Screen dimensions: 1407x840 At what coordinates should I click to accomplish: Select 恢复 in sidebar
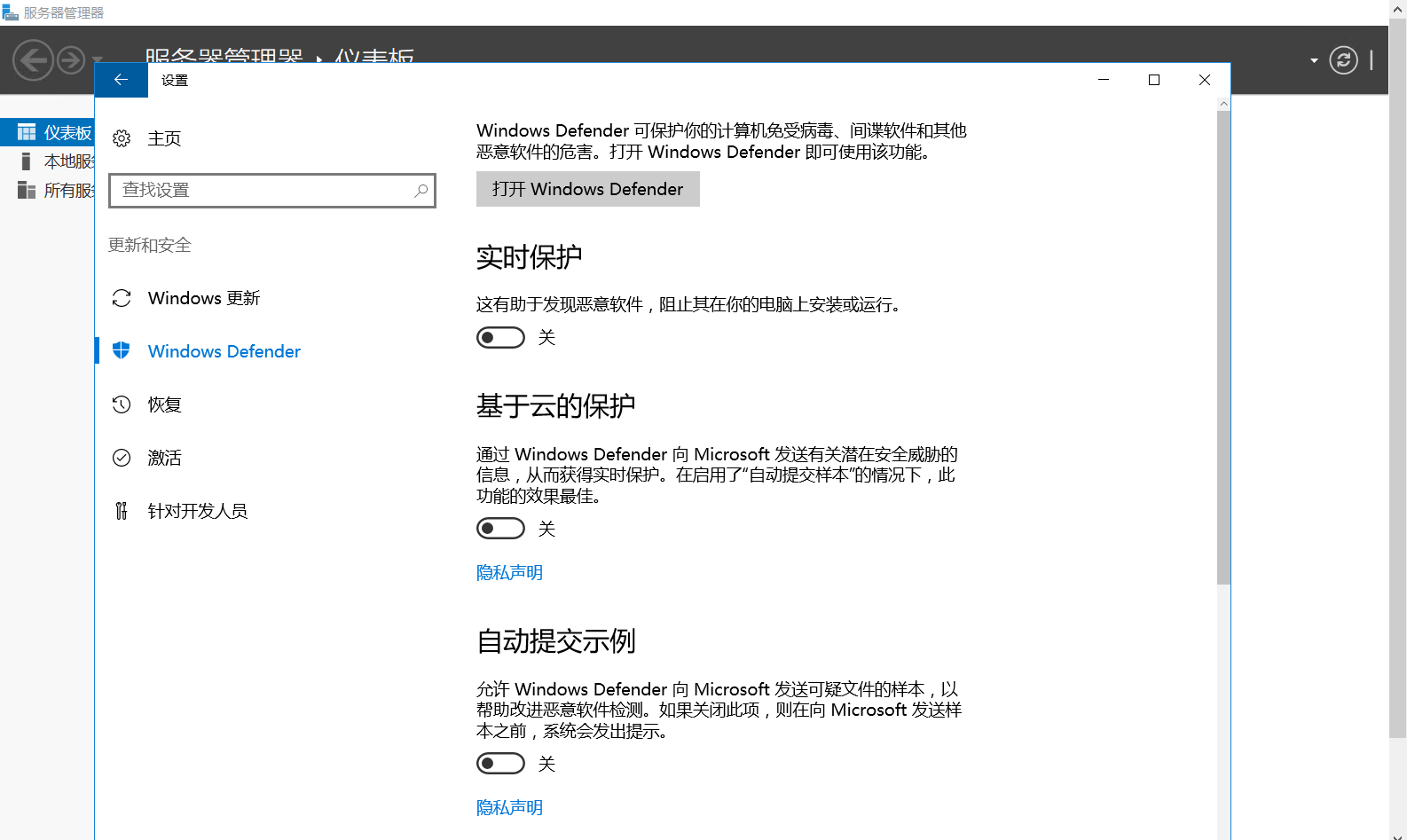click(164, 404)
